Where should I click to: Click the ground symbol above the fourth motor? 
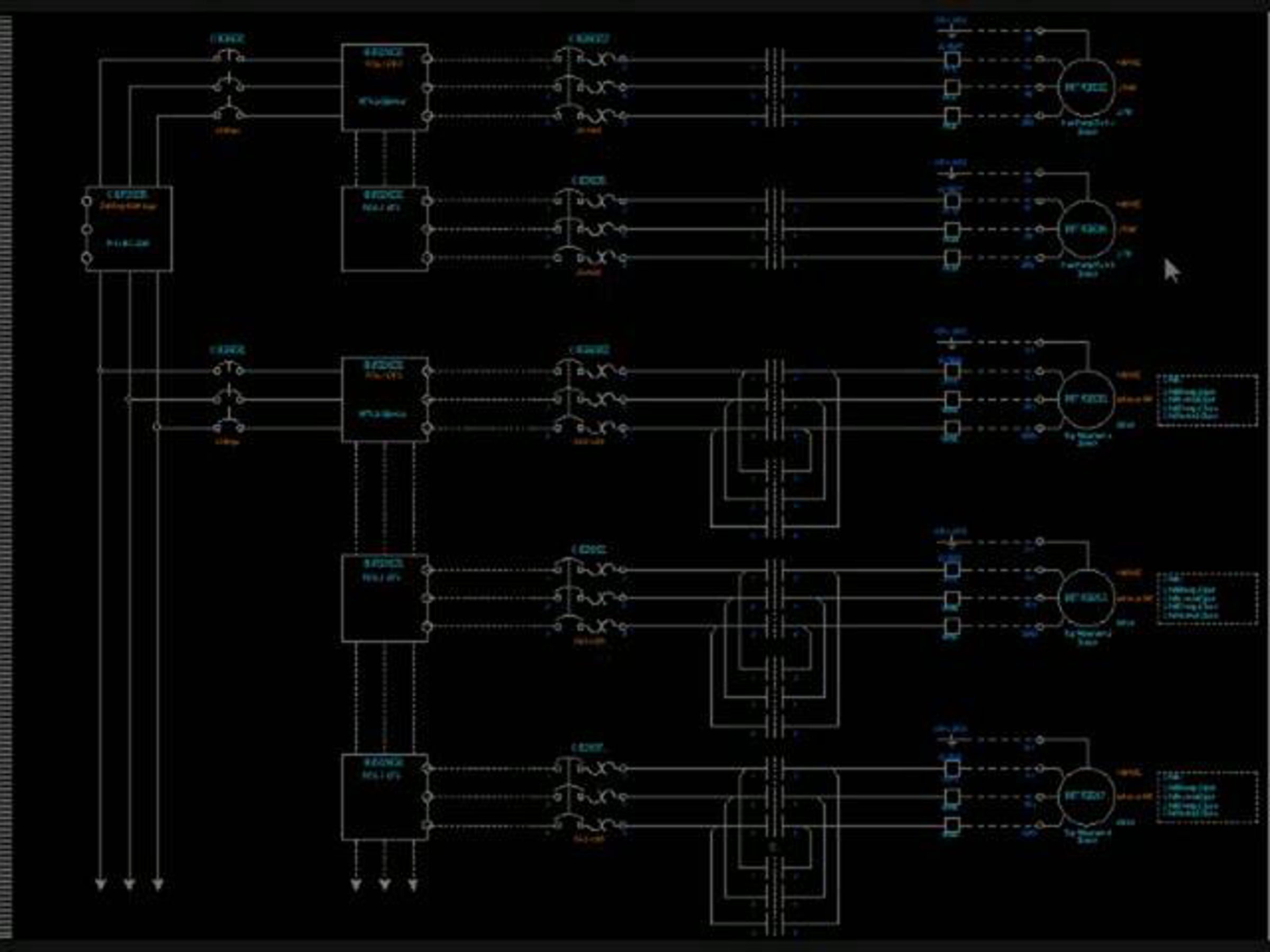951,541
